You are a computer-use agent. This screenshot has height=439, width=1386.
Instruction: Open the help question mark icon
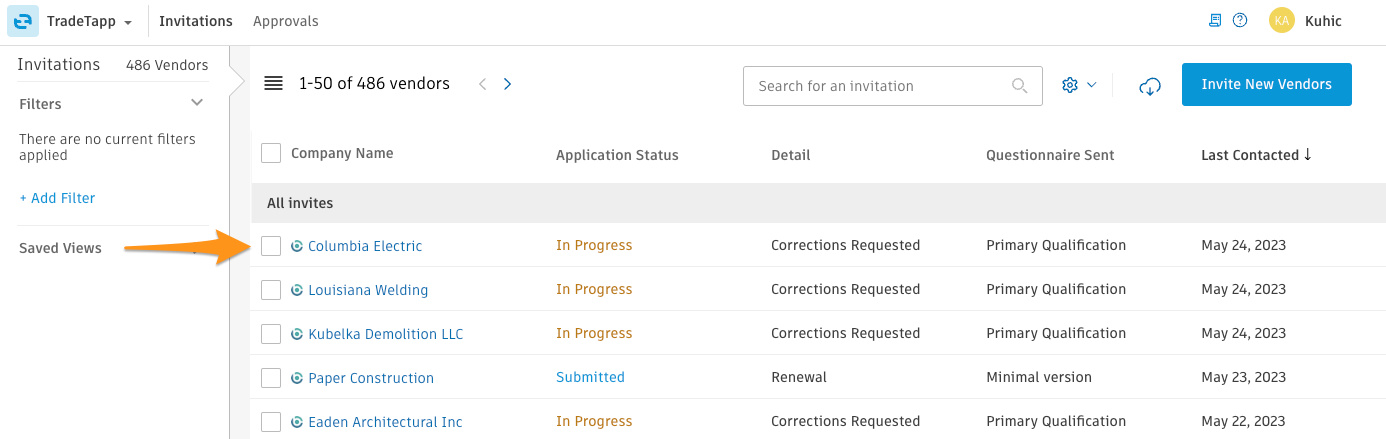[x=1240, y=20]
